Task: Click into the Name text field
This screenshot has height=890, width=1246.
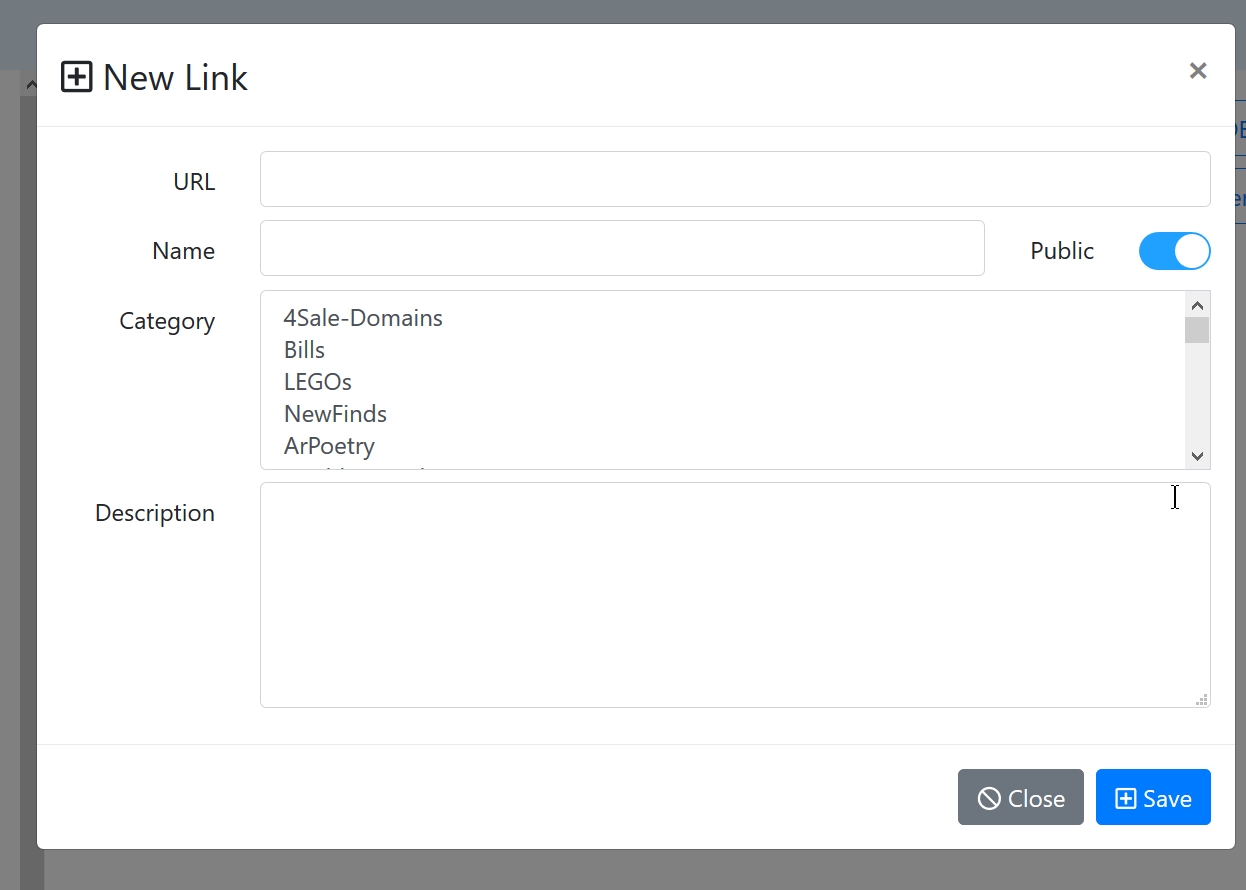Action: click(622, 248)
